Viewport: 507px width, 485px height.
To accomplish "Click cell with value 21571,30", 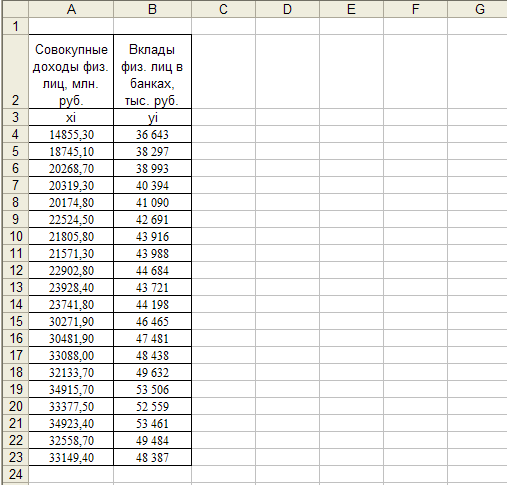I will click(71, 253).
